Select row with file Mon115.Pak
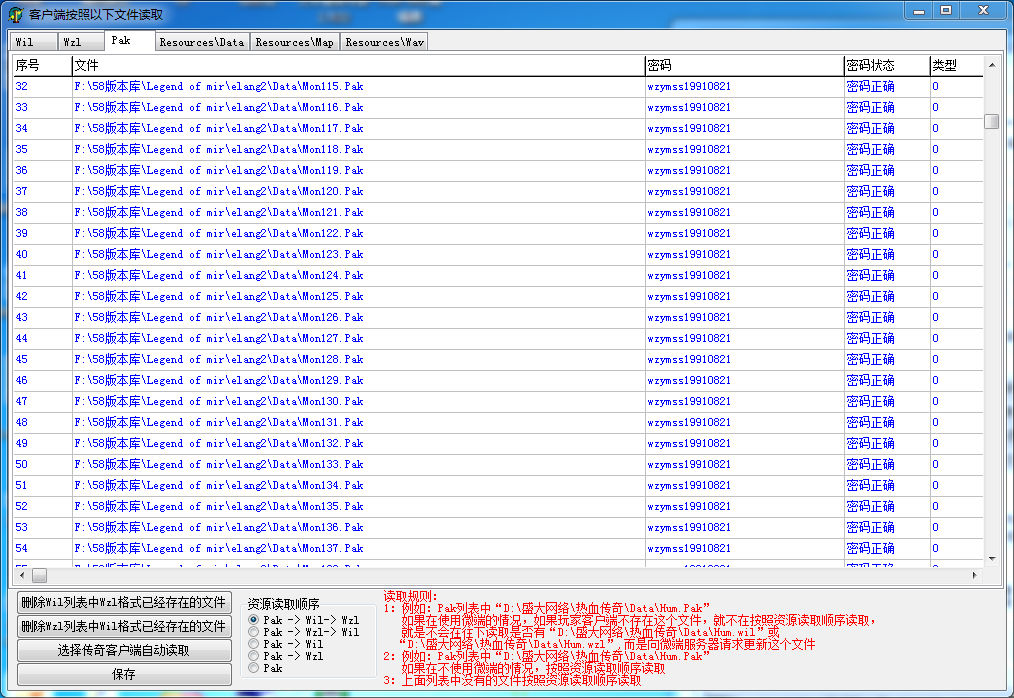Viewport: 1014px width, 698px height. tap(498, 86)
